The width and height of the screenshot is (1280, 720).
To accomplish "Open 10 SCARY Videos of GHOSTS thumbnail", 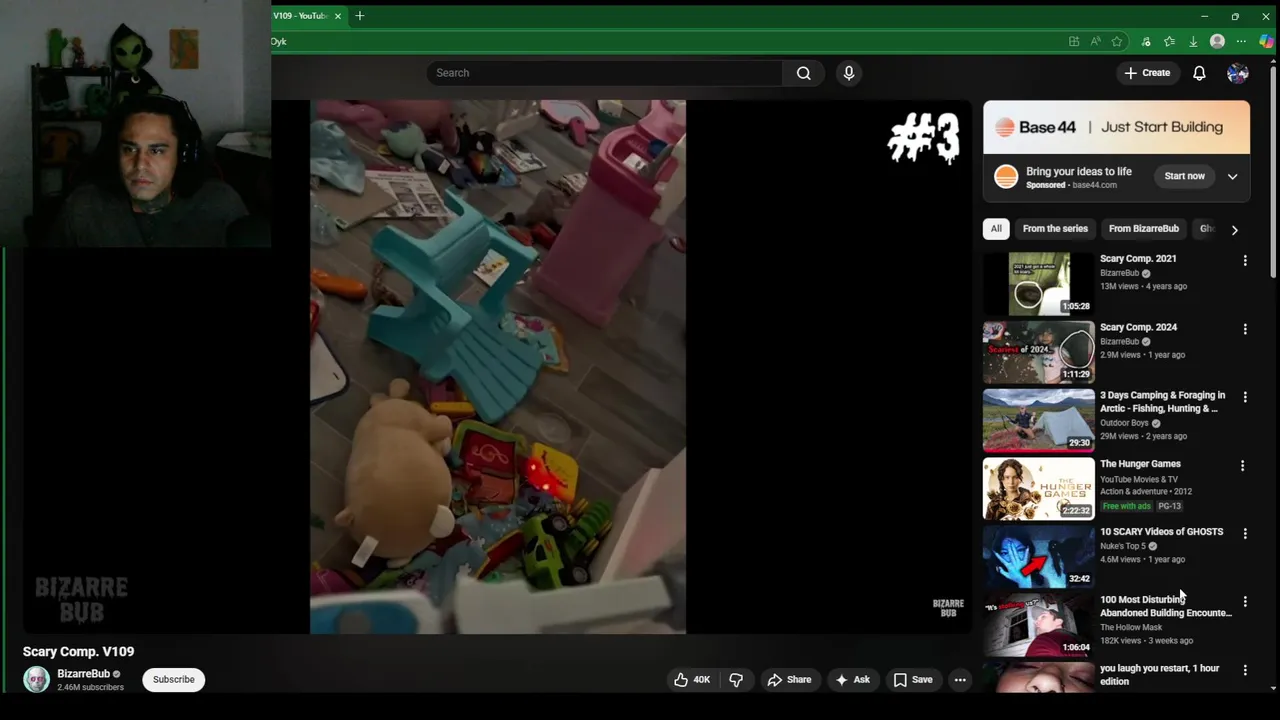I will click(x=1039, y=557).
